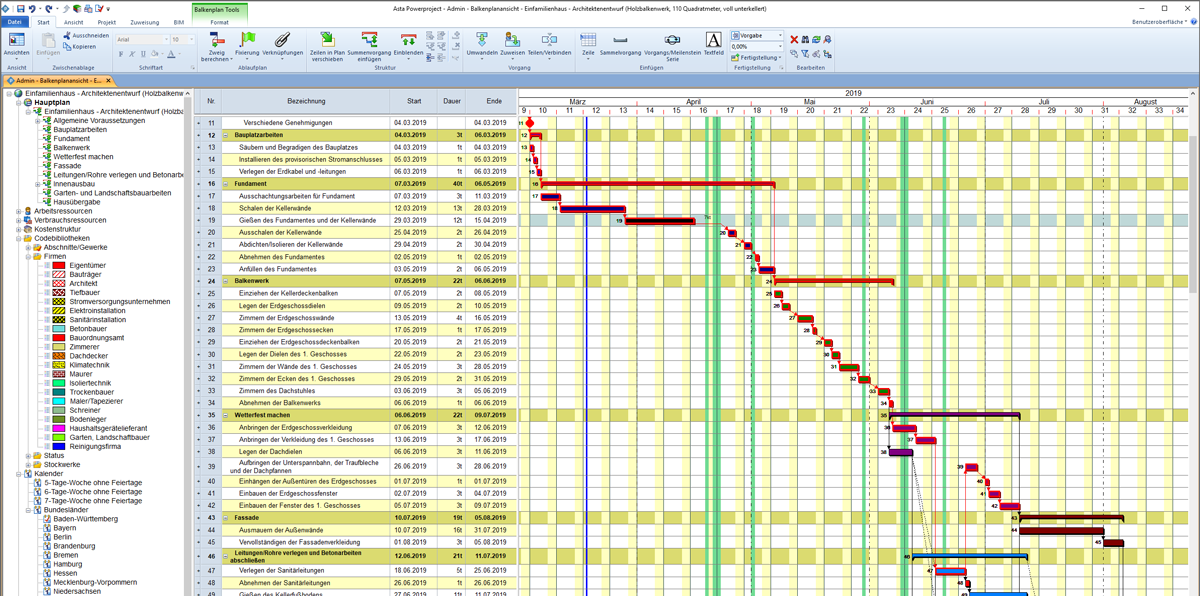Open the Verknüpfungen chain-link tool
Image resolution: width=1200 pixels, height=596 pixels.
(x=285, y=40)
